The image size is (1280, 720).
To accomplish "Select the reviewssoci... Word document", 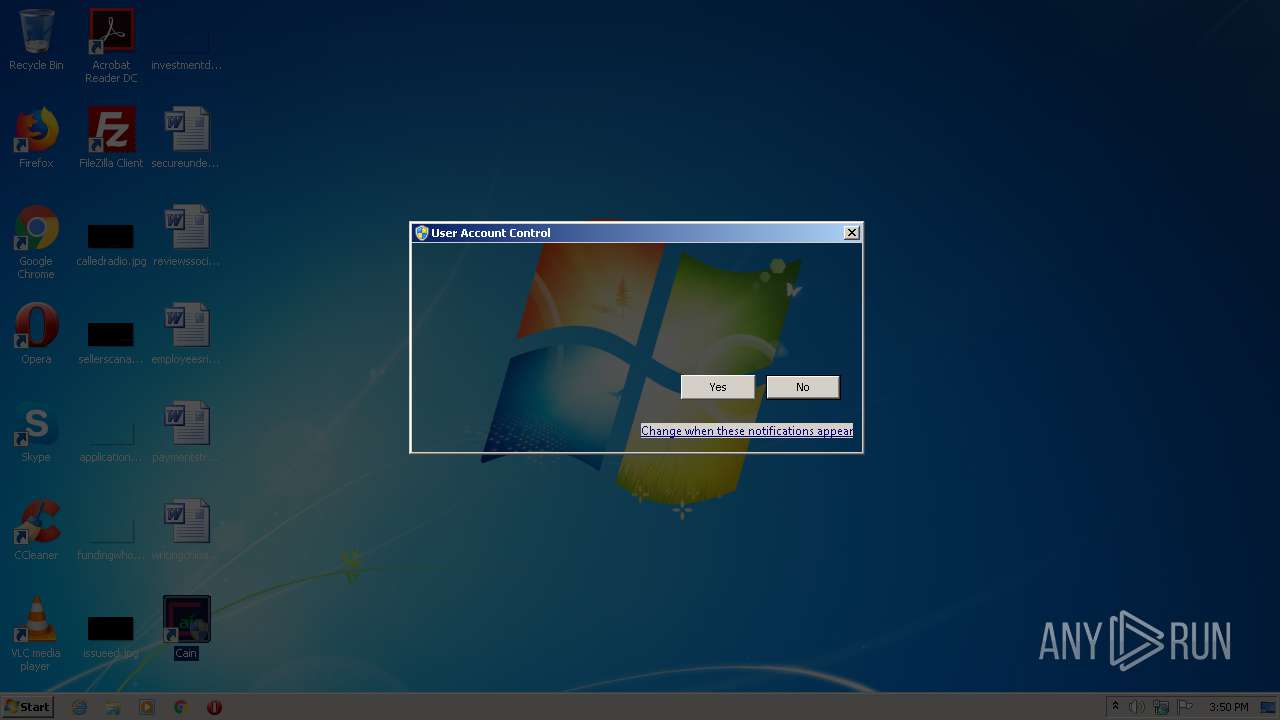I will click(x=186, y=236).
